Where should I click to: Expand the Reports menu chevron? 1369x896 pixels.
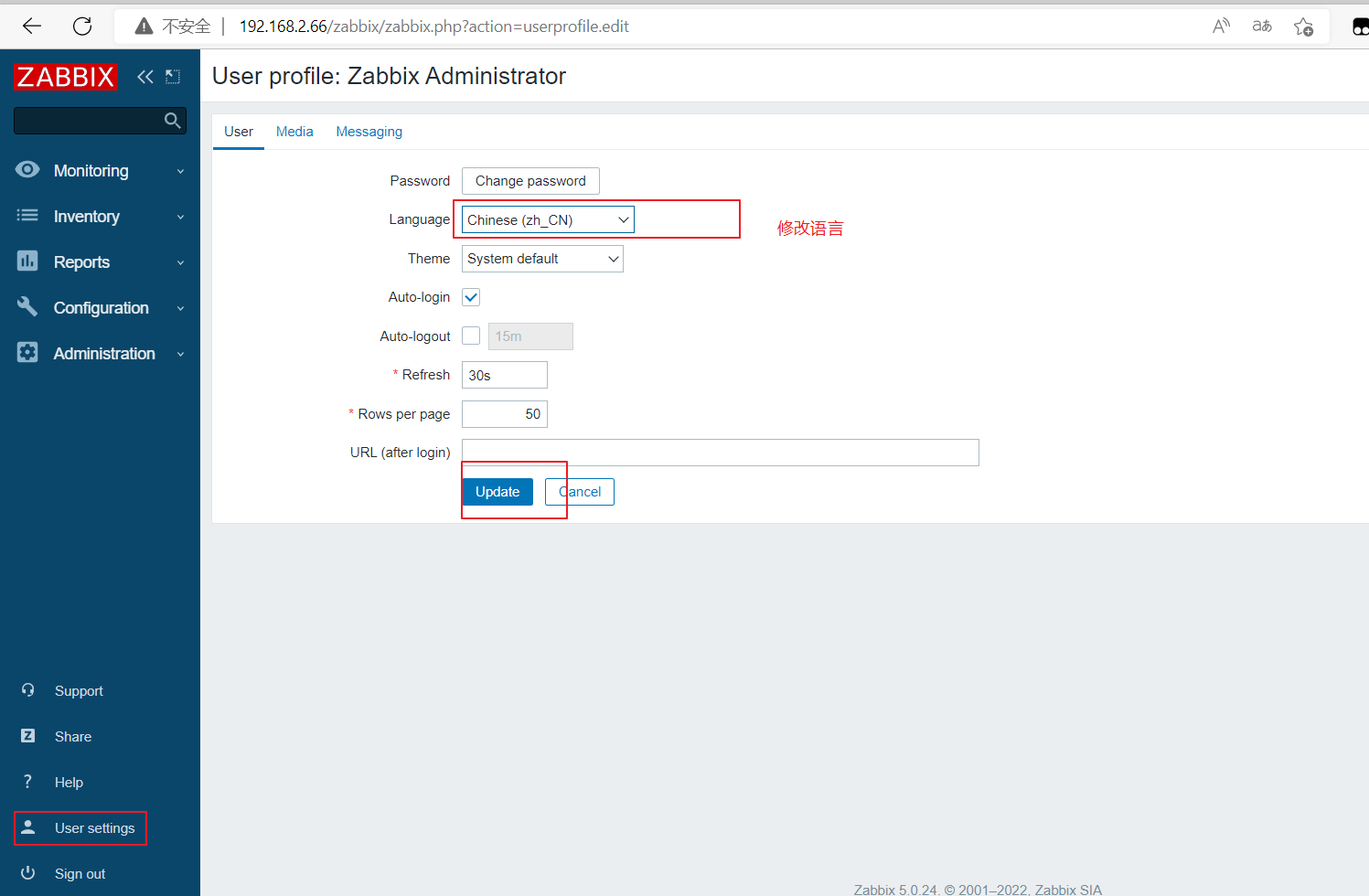coord(180,262)
